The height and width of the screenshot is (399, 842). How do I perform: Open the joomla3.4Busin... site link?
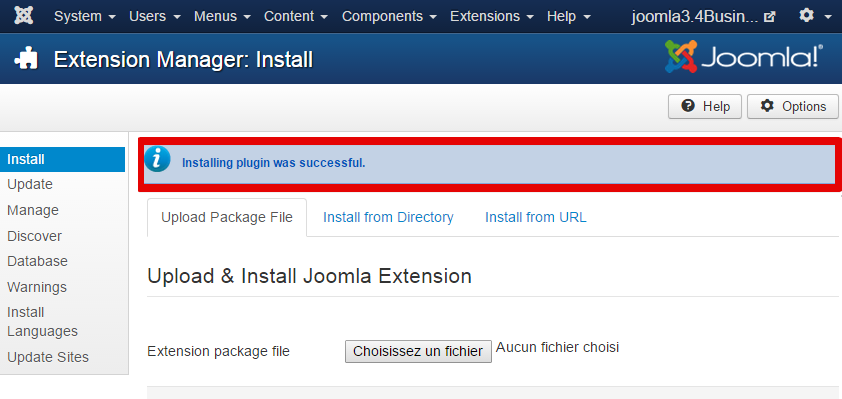[x=695, y=17]
